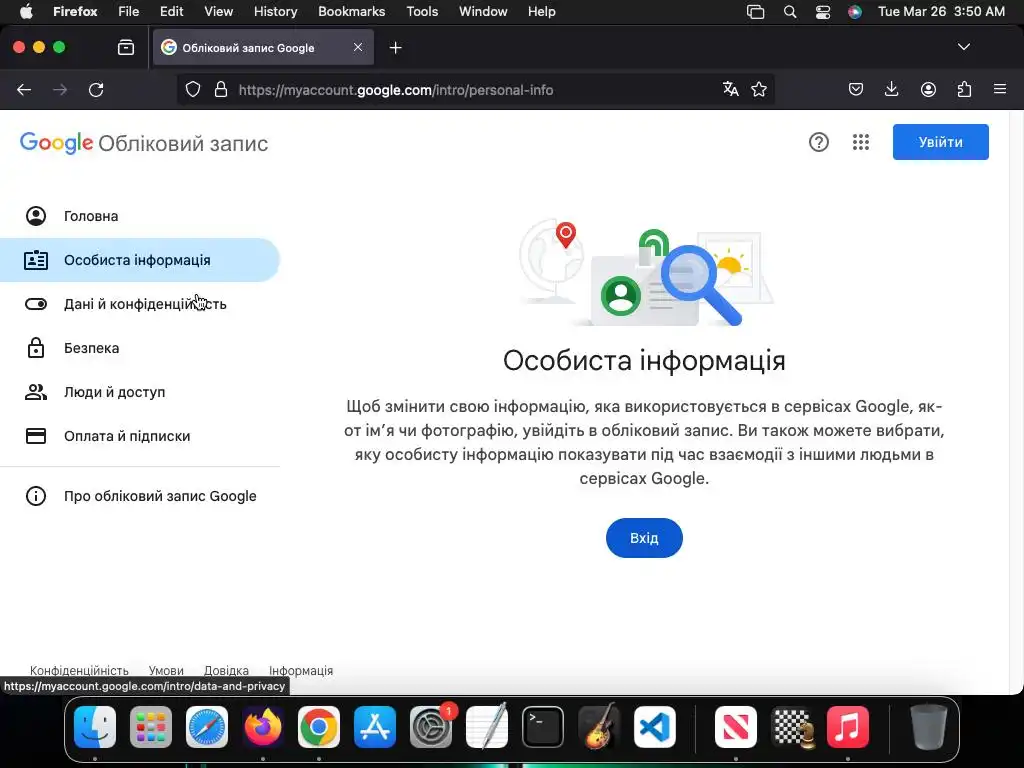Open Music app from the Dock
This screenshot has height=768, width=1024.
coord(848,727)
